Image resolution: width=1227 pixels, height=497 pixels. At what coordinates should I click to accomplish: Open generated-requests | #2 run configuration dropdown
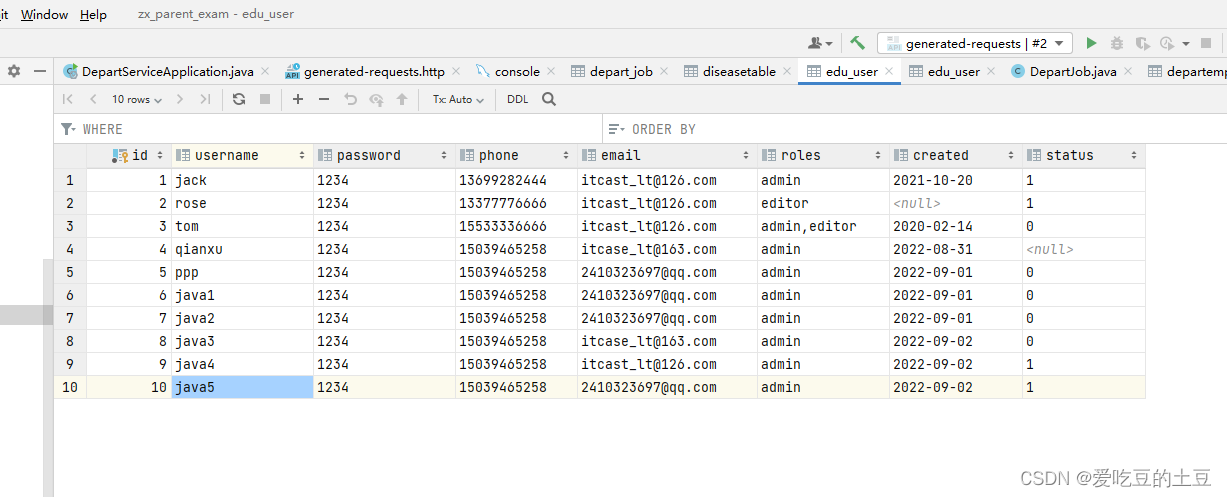click(x=975, y=43)
